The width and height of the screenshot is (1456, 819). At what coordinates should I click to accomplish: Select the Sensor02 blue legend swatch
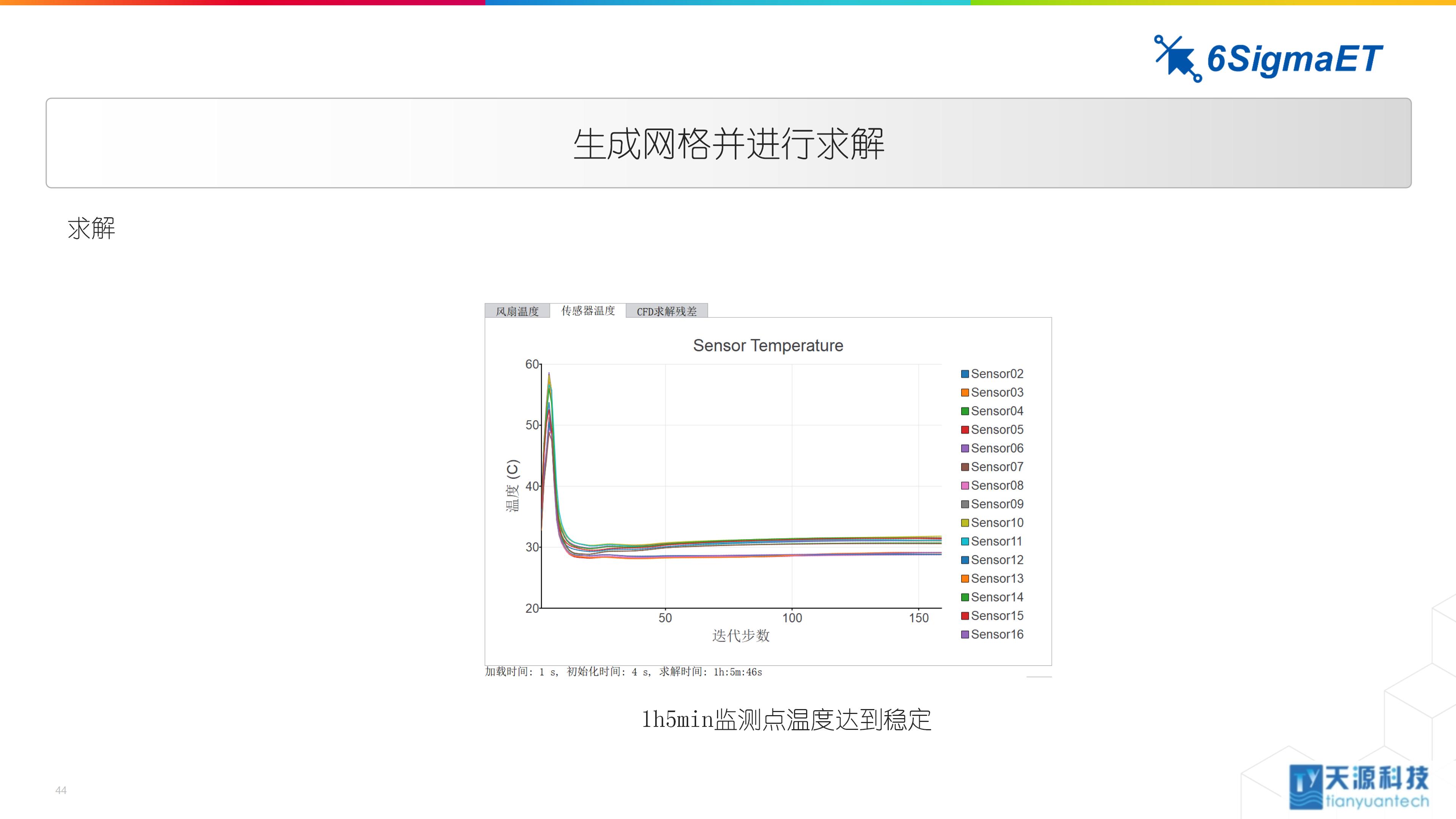(x=965, y=373)
